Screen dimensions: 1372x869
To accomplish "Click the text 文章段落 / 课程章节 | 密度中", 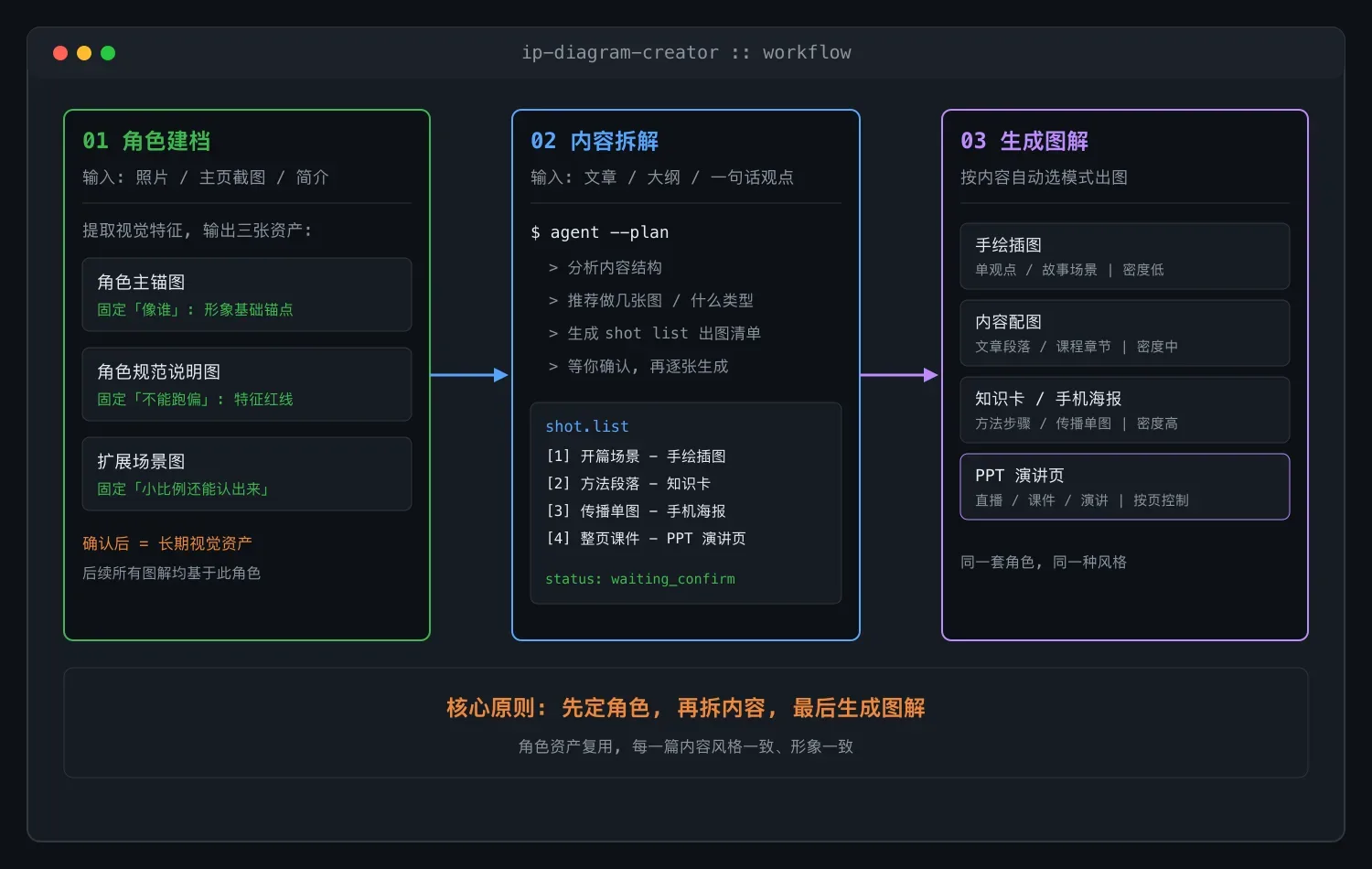I will (x=1077, y=347).
